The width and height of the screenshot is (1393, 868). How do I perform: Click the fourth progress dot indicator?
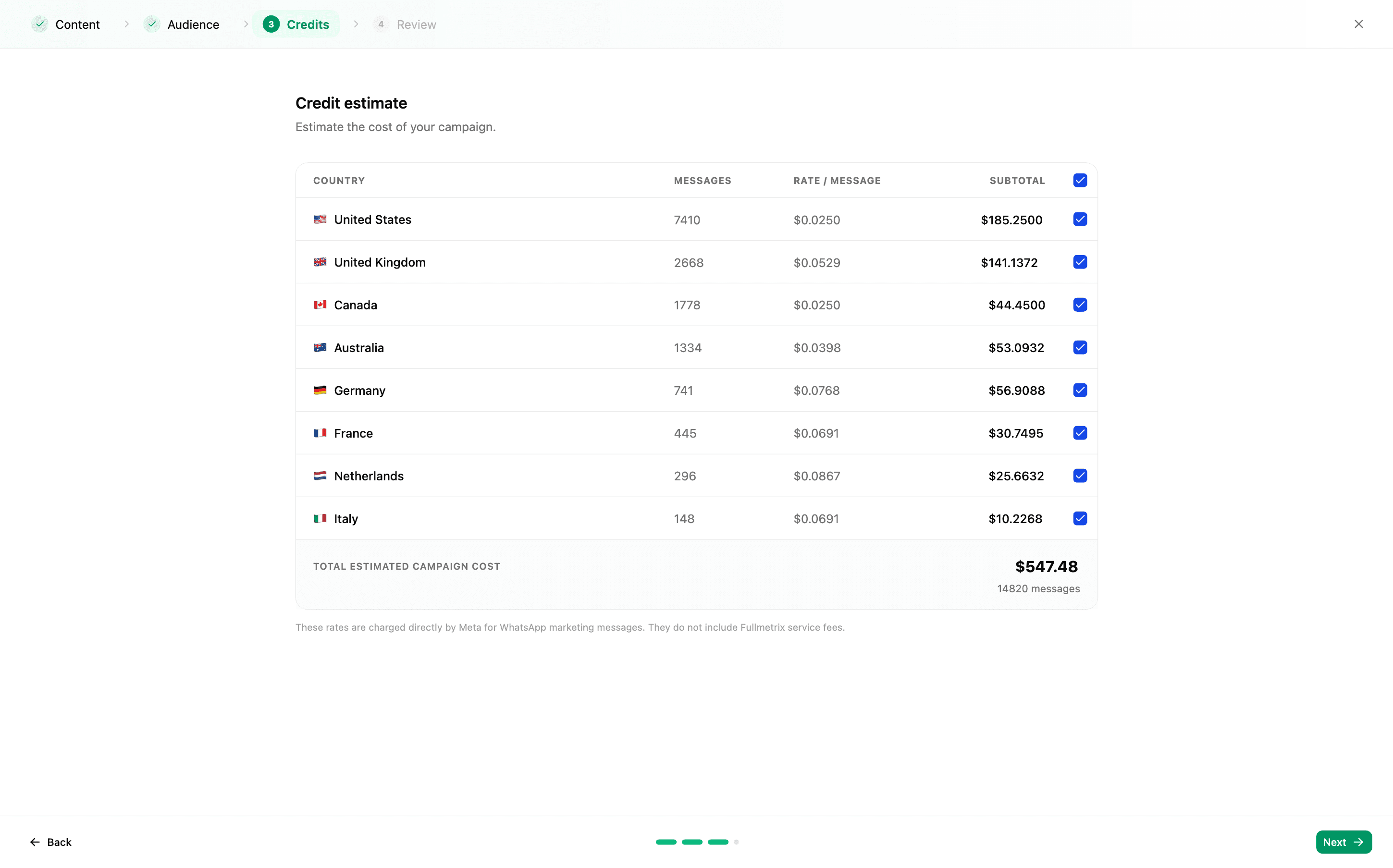click(736, 842)
